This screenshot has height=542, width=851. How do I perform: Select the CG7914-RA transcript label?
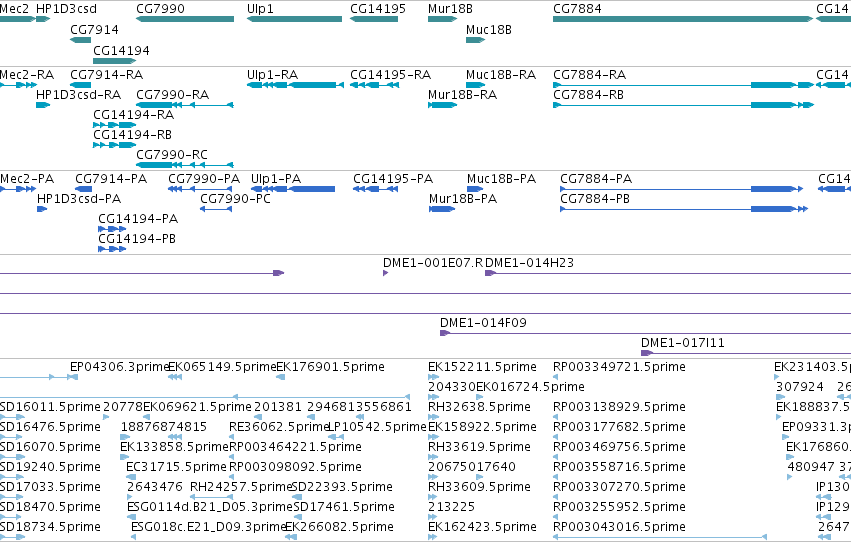(x=106, y=74)
